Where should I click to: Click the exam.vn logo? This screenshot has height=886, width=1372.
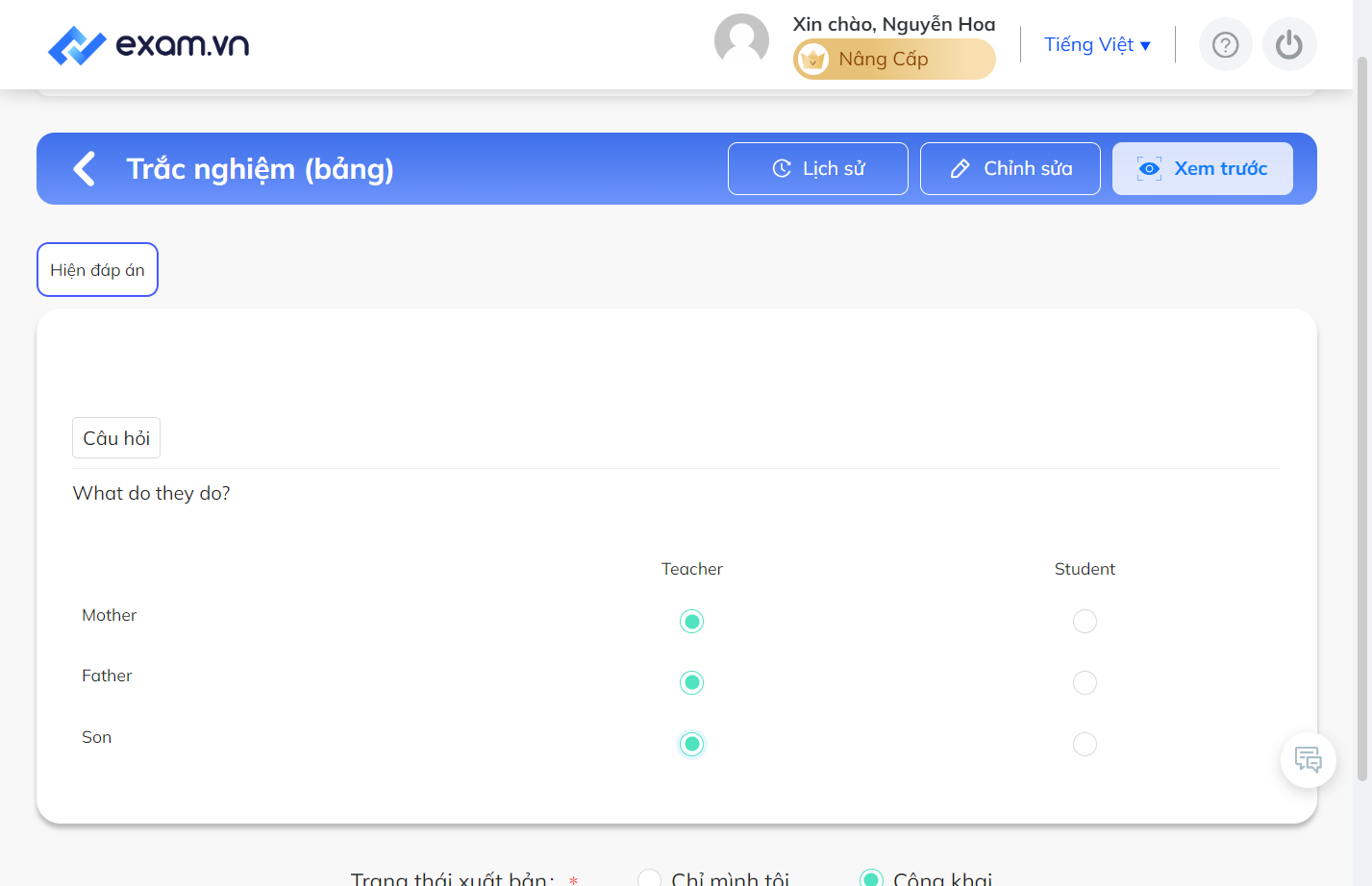click(x=149, y=44)
